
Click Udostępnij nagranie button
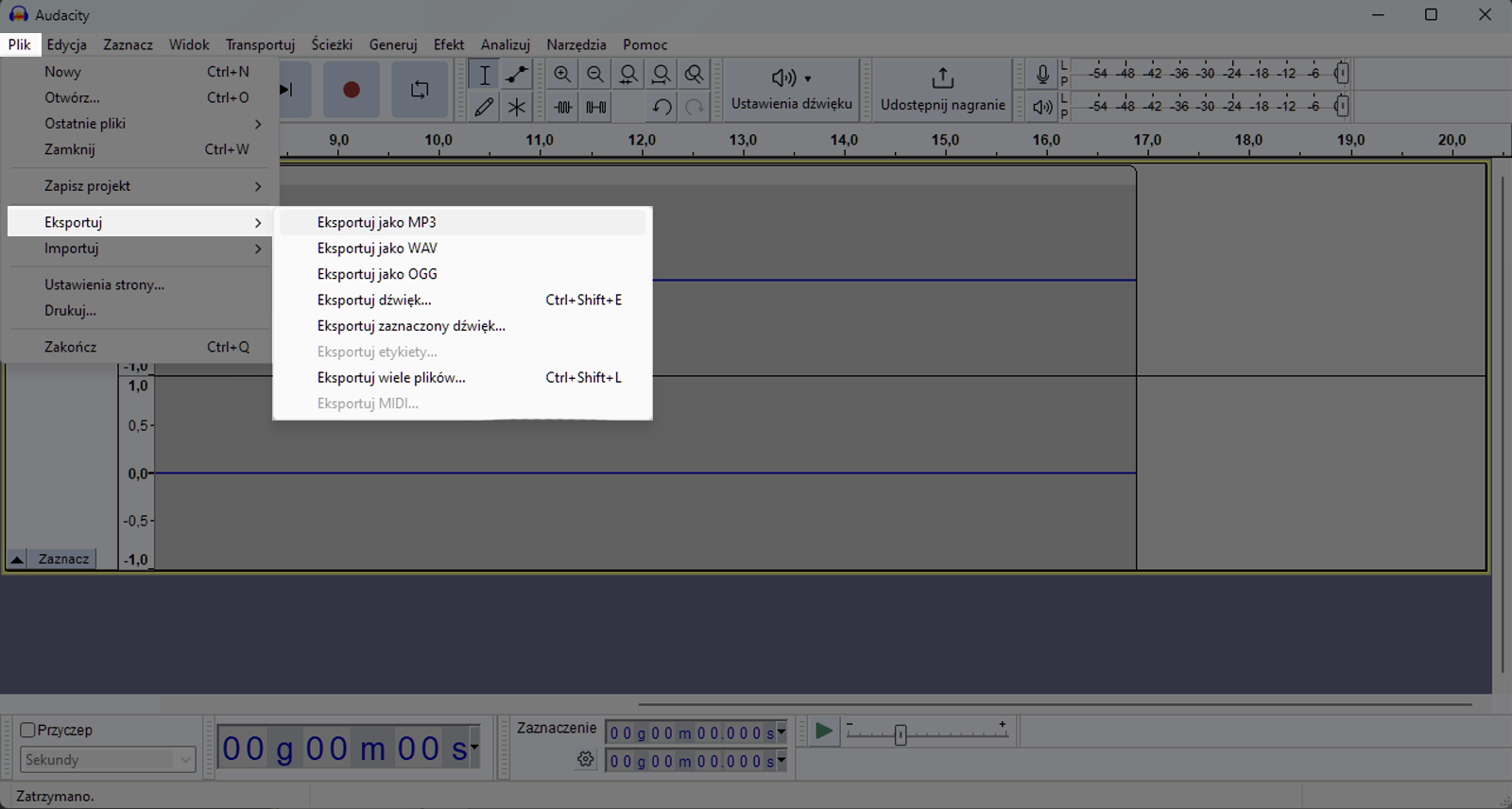point(942,90)
